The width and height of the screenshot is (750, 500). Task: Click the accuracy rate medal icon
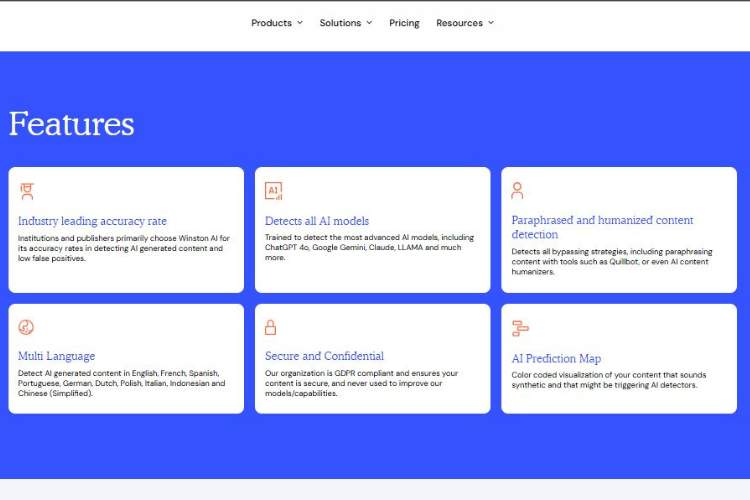[27, 191]
